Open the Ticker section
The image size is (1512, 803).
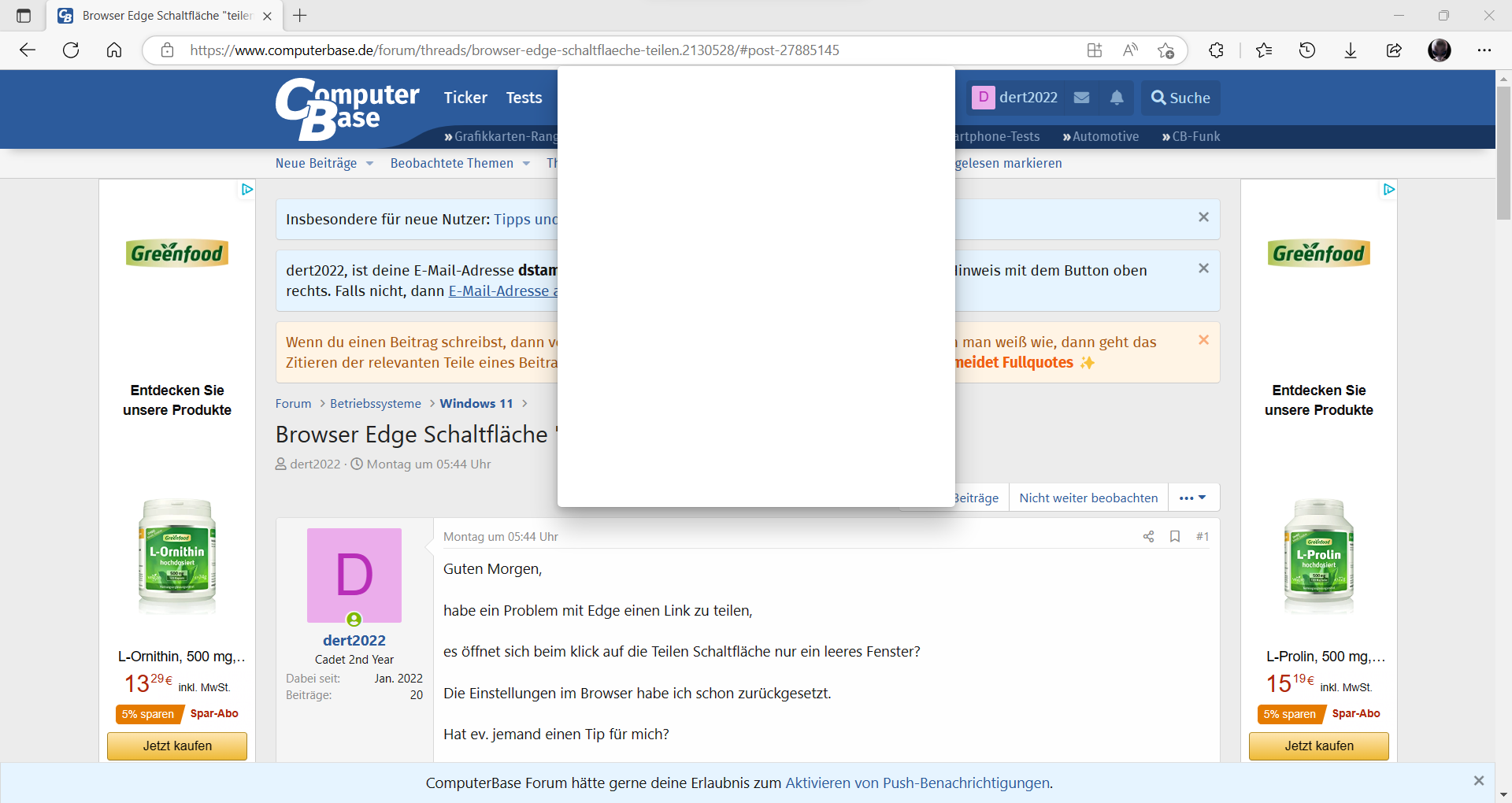pyautogui.click(x=465, y=98)
